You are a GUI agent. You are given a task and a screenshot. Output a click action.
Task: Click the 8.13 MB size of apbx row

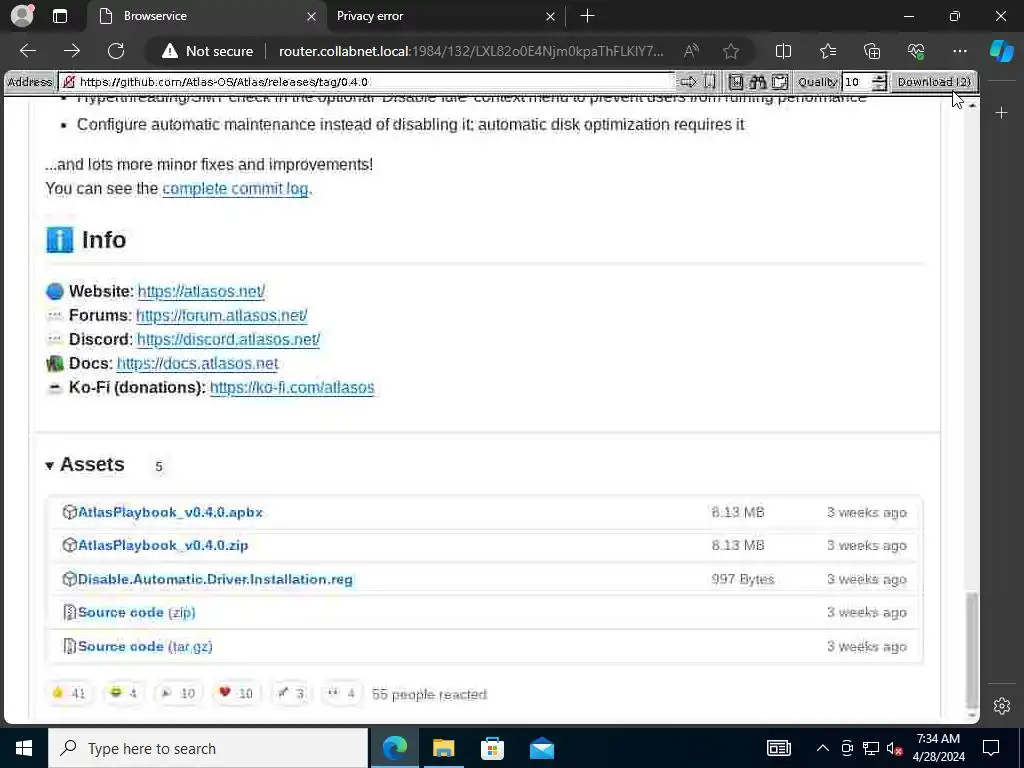point(737,512)
